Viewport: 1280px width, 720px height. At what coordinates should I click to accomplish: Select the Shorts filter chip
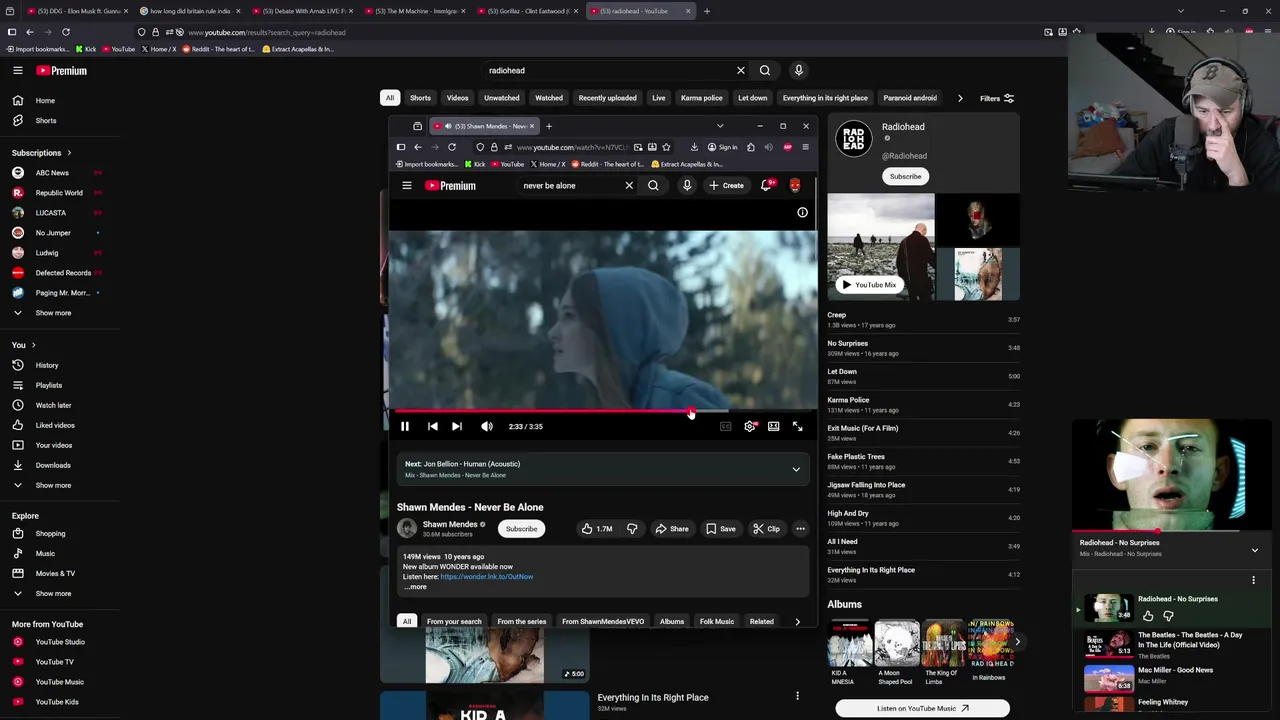tap(420, 98)
